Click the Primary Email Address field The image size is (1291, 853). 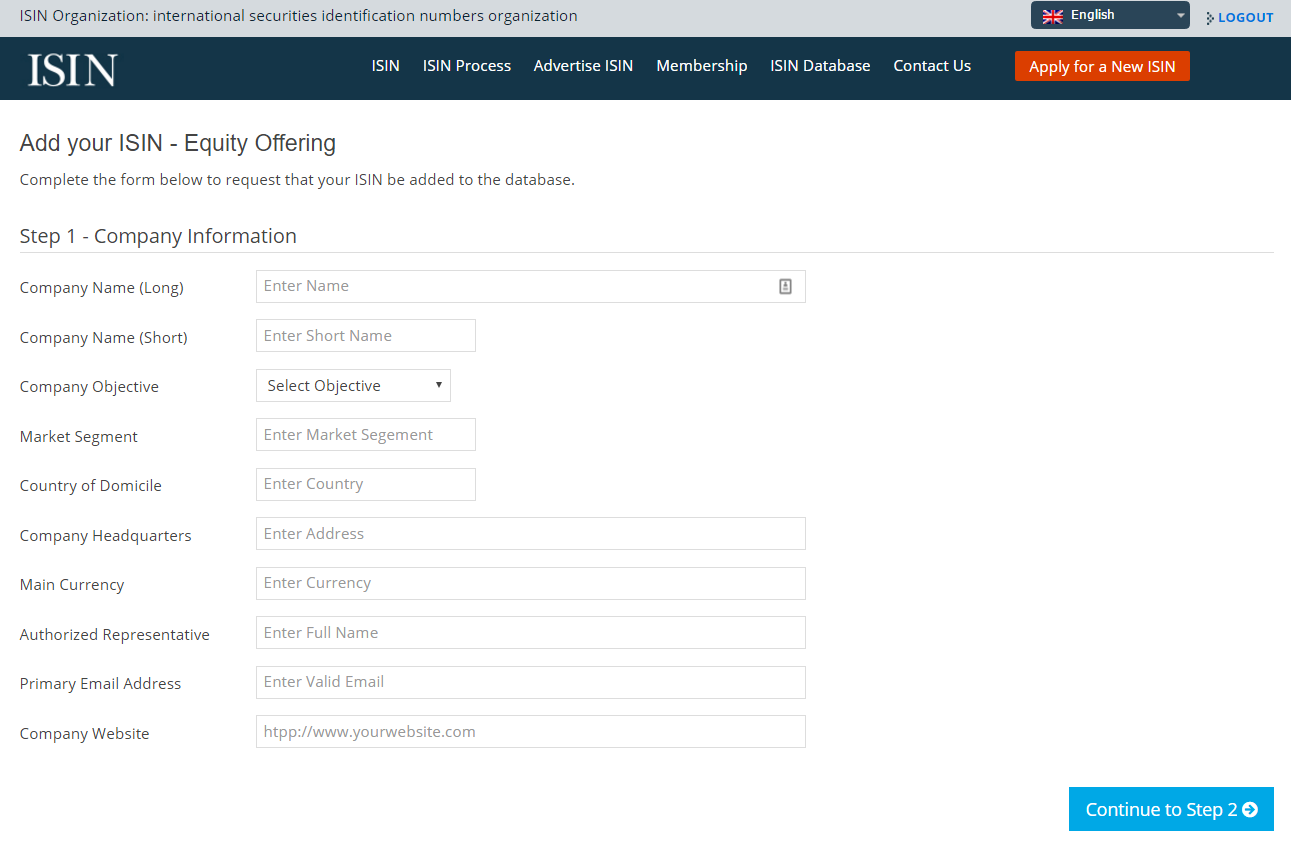(x=531, y=682)
